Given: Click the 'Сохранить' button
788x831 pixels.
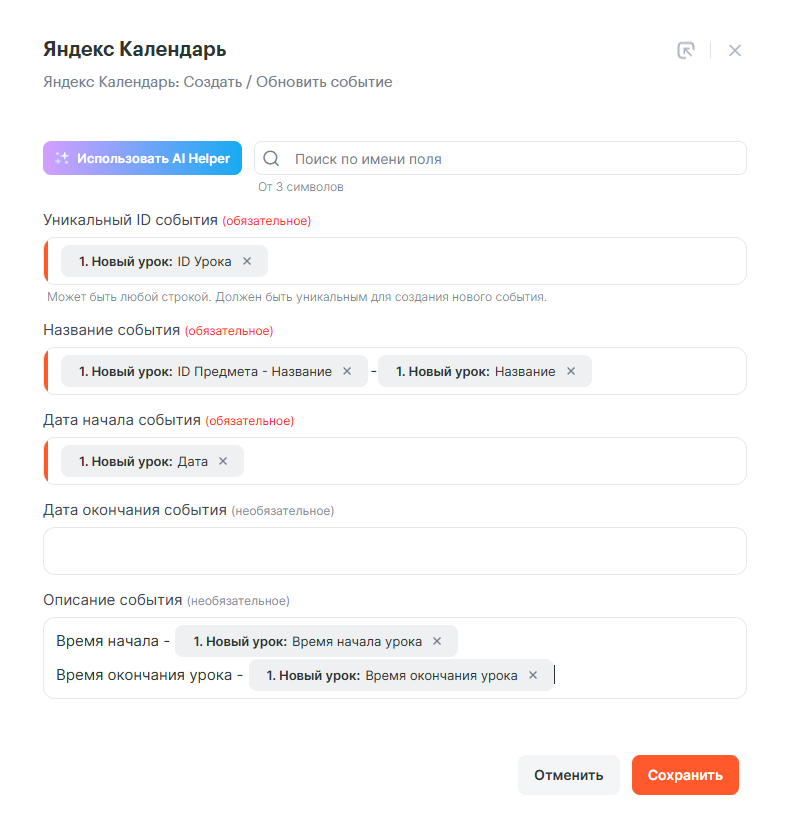Looking at the screenshot, I should coord(685,775).
